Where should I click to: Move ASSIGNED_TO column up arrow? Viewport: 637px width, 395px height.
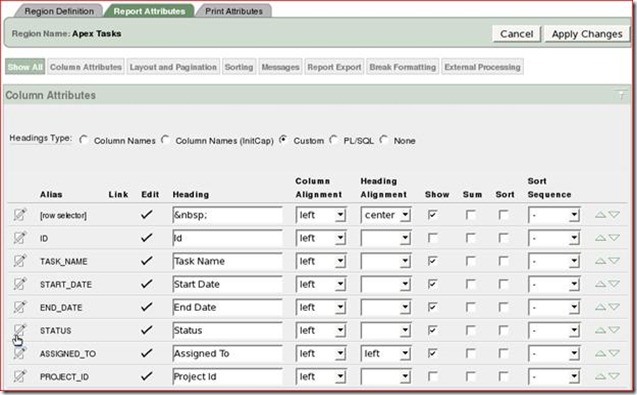tap(600, 354)
